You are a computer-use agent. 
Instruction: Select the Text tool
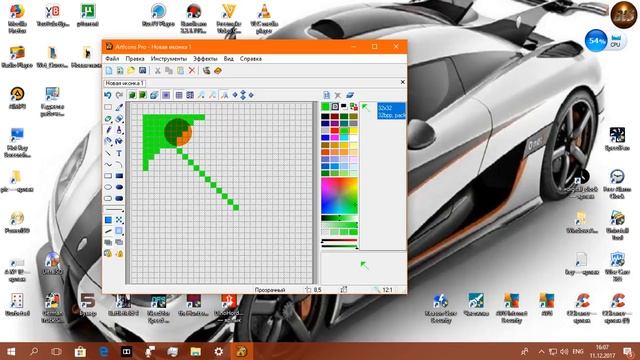point(119,153)
